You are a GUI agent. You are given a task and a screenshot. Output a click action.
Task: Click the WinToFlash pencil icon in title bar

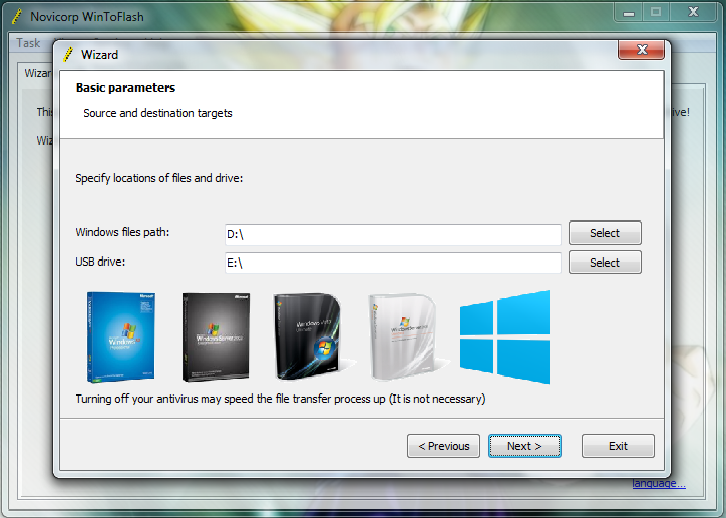(17, 17)
